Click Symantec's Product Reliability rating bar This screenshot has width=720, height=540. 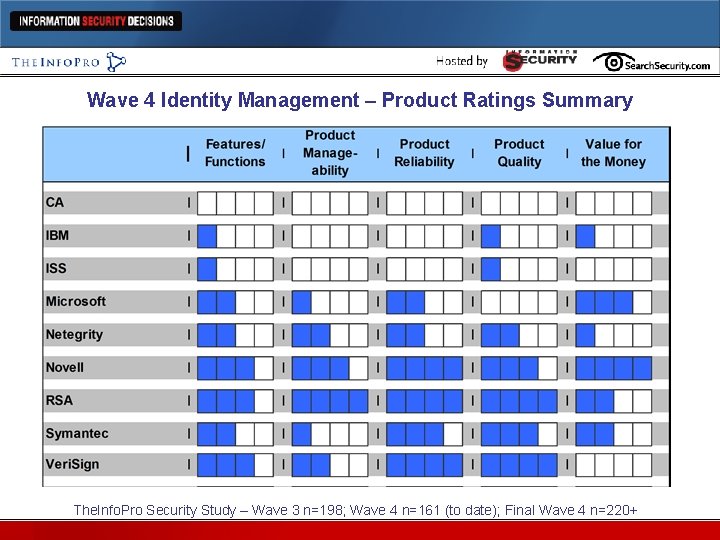coord(424,435)
